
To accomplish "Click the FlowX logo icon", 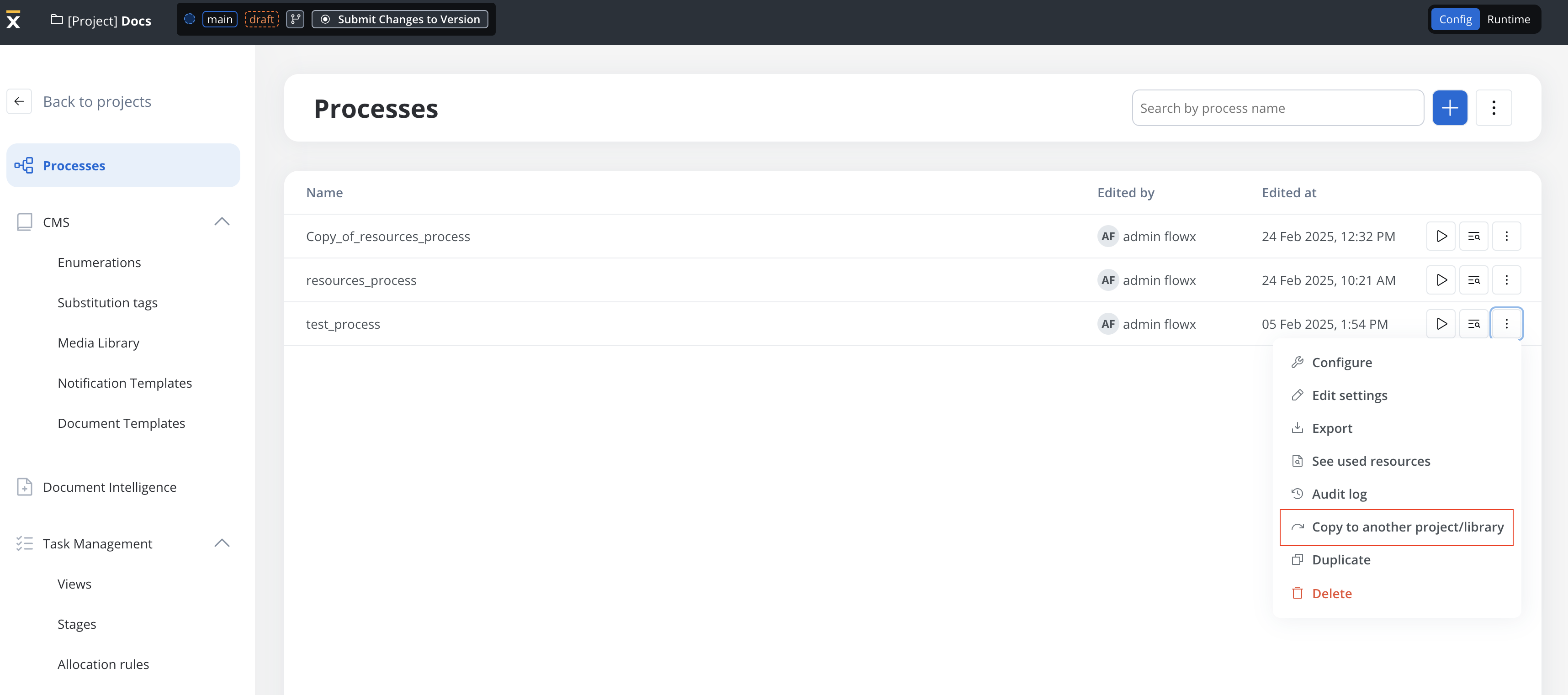I will pyautogui.click(x=13, y=20).
